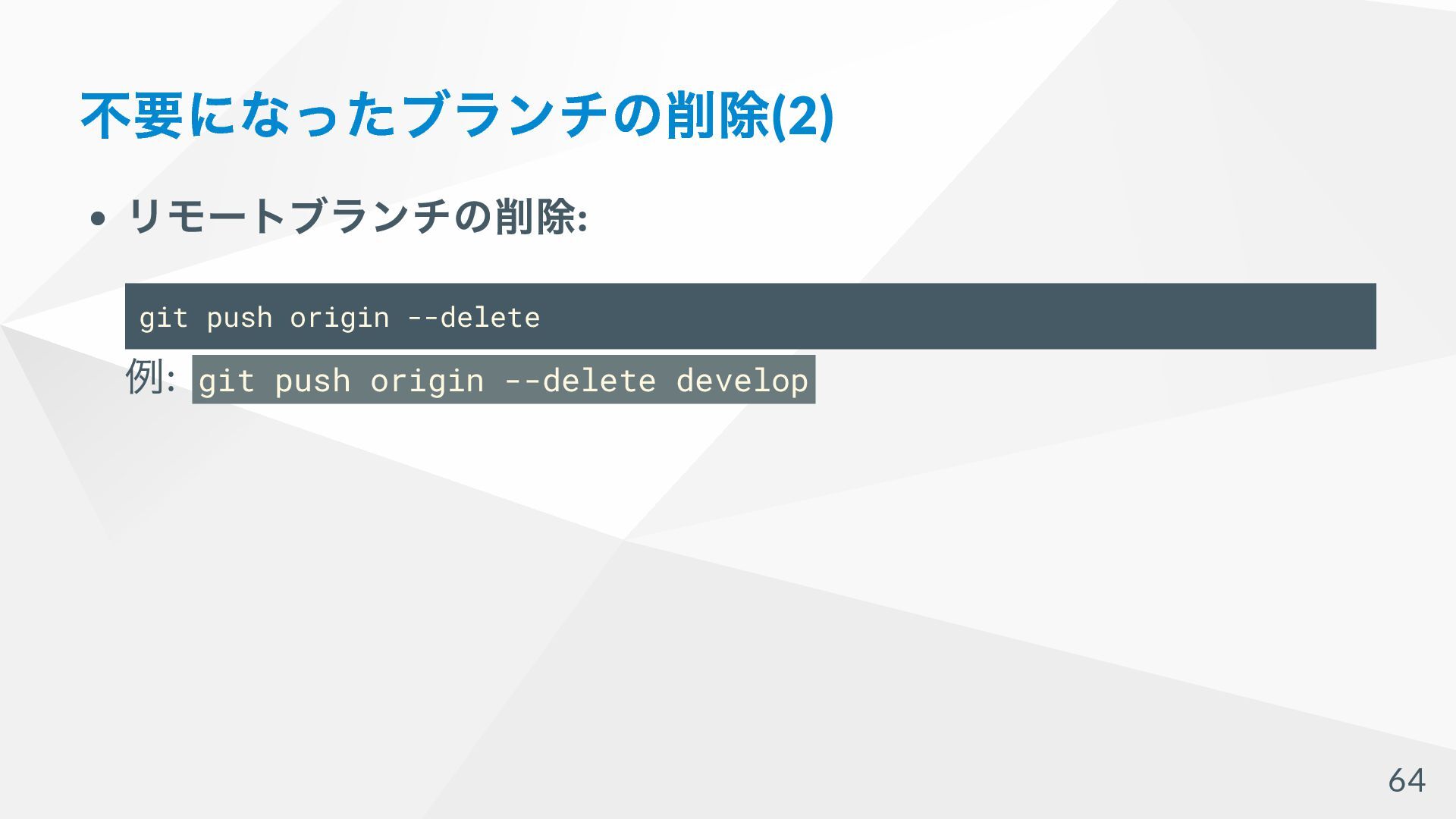Click '--delete' in the dark code block
The height and width of the screenshot is (819, 1456).
click(x=473, y=317)
